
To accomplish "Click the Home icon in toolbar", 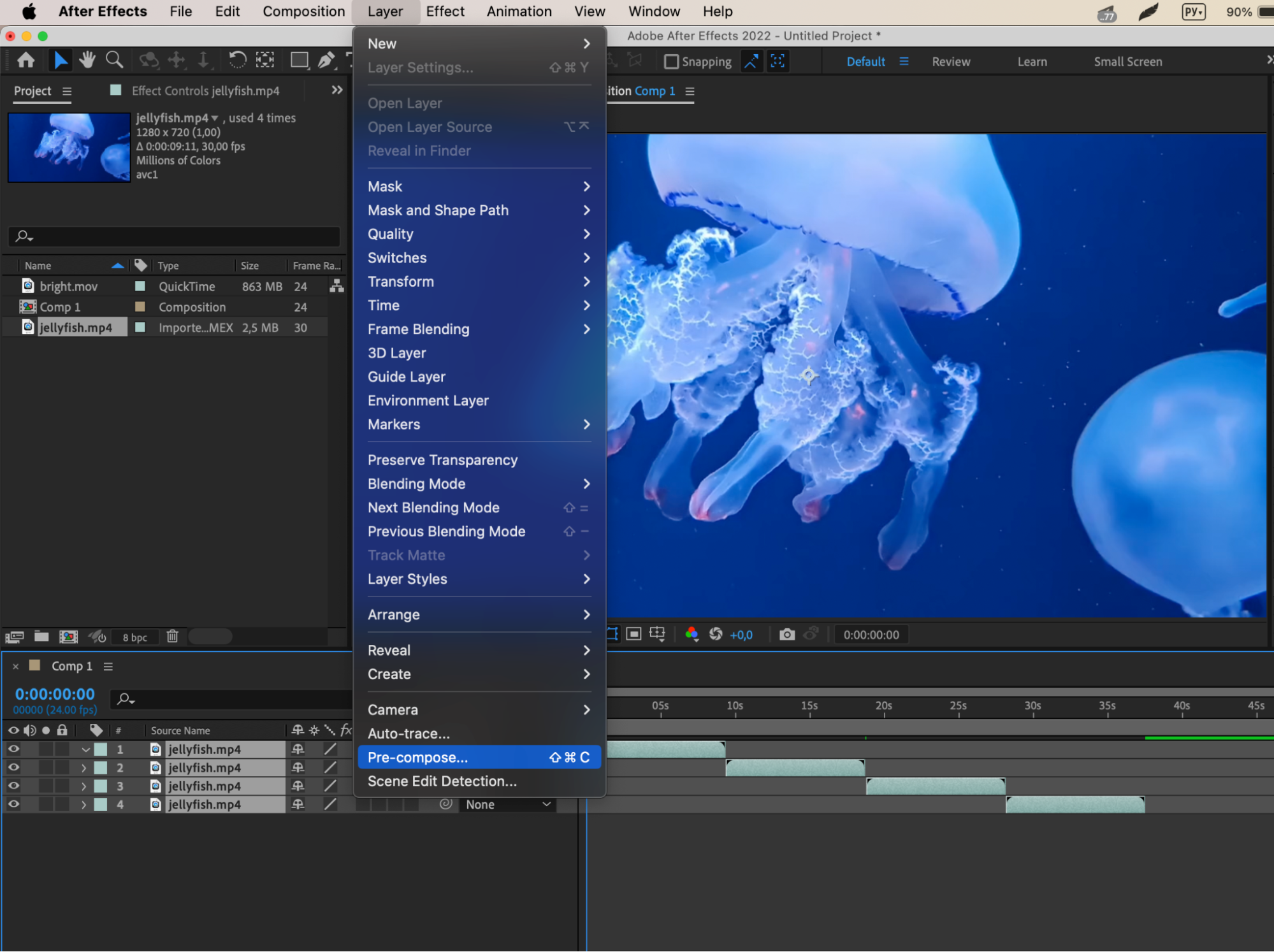I will pos(26,61).
